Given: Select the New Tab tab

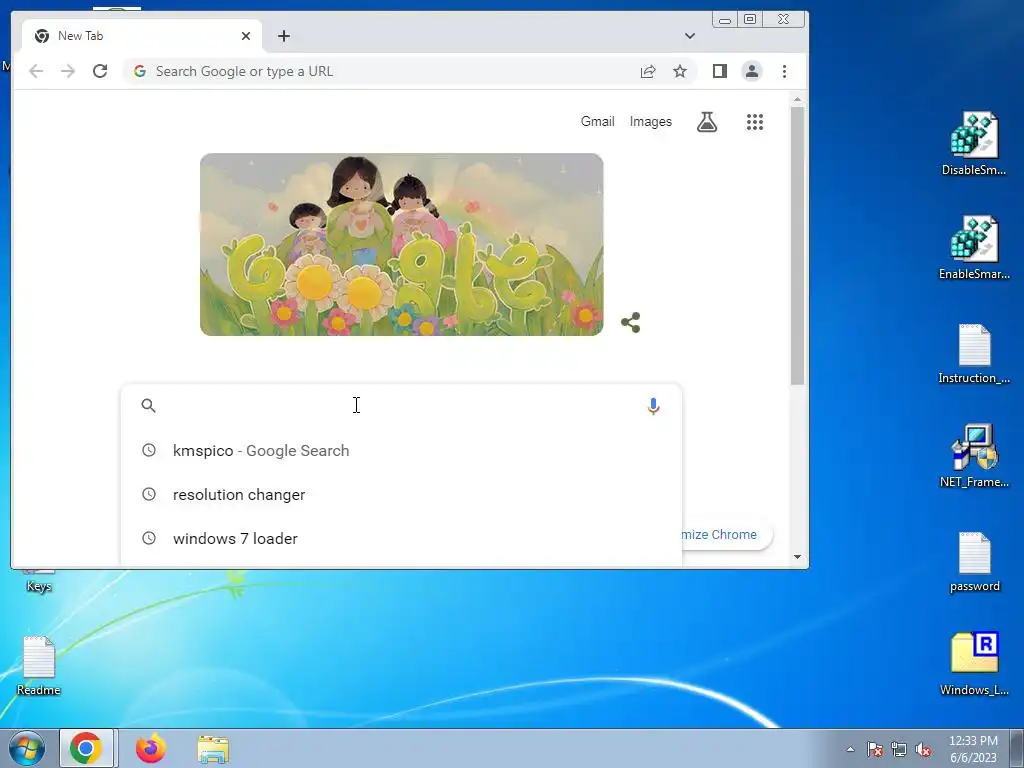Looking at the screenshot, I should click(142, 36).
